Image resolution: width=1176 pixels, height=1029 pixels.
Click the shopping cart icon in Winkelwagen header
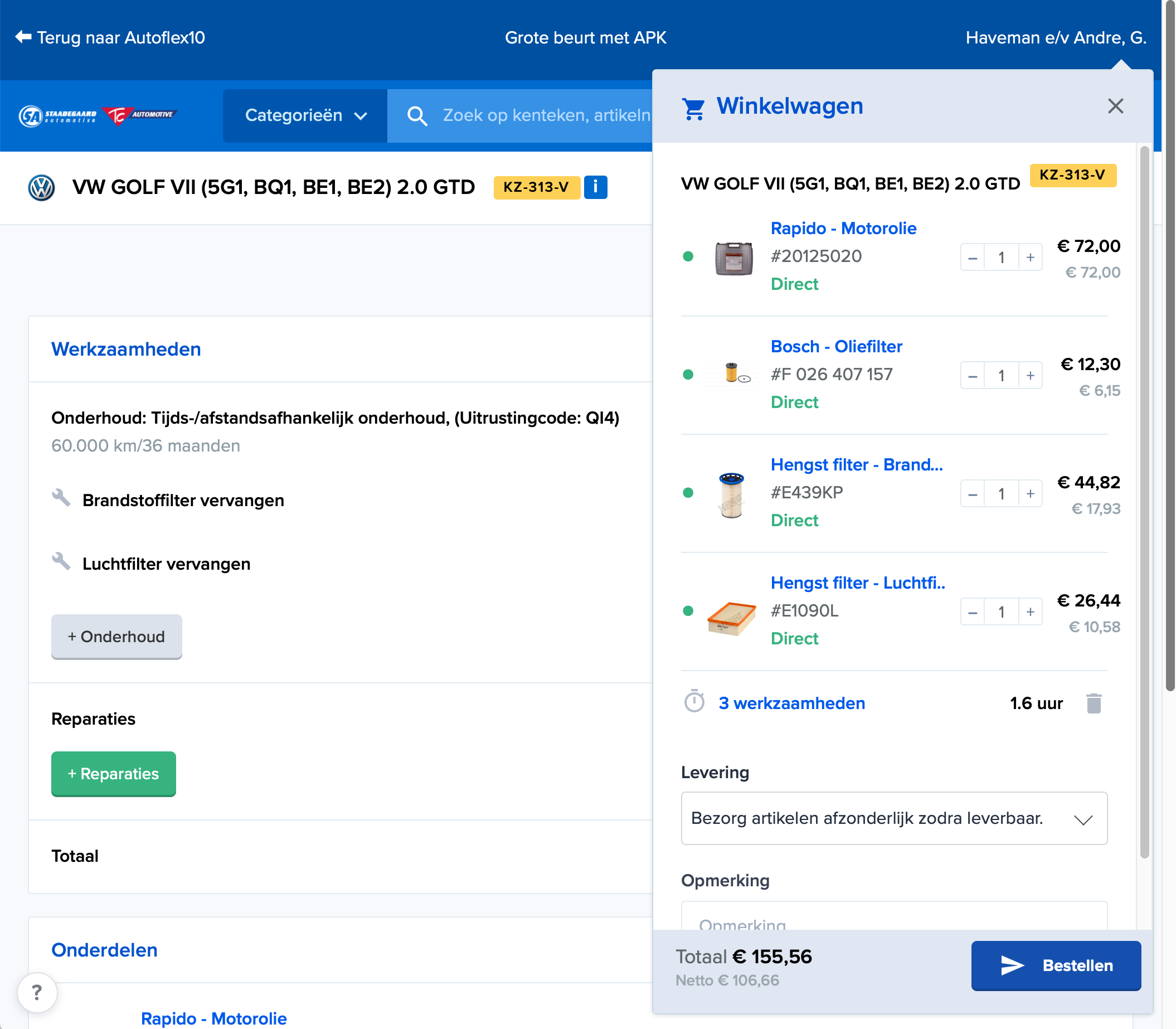(693, 108)
